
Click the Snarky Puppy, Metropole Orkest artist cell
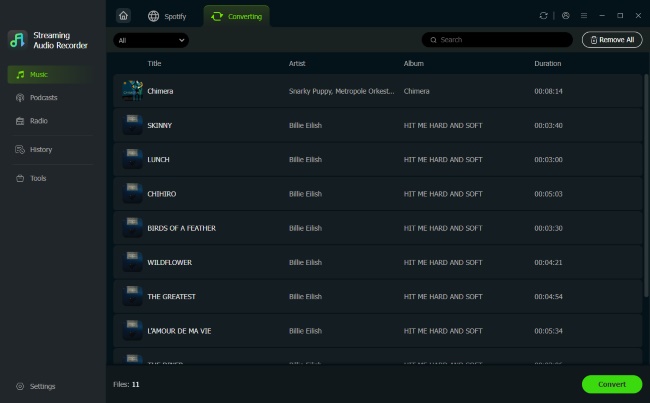[342, 91]
